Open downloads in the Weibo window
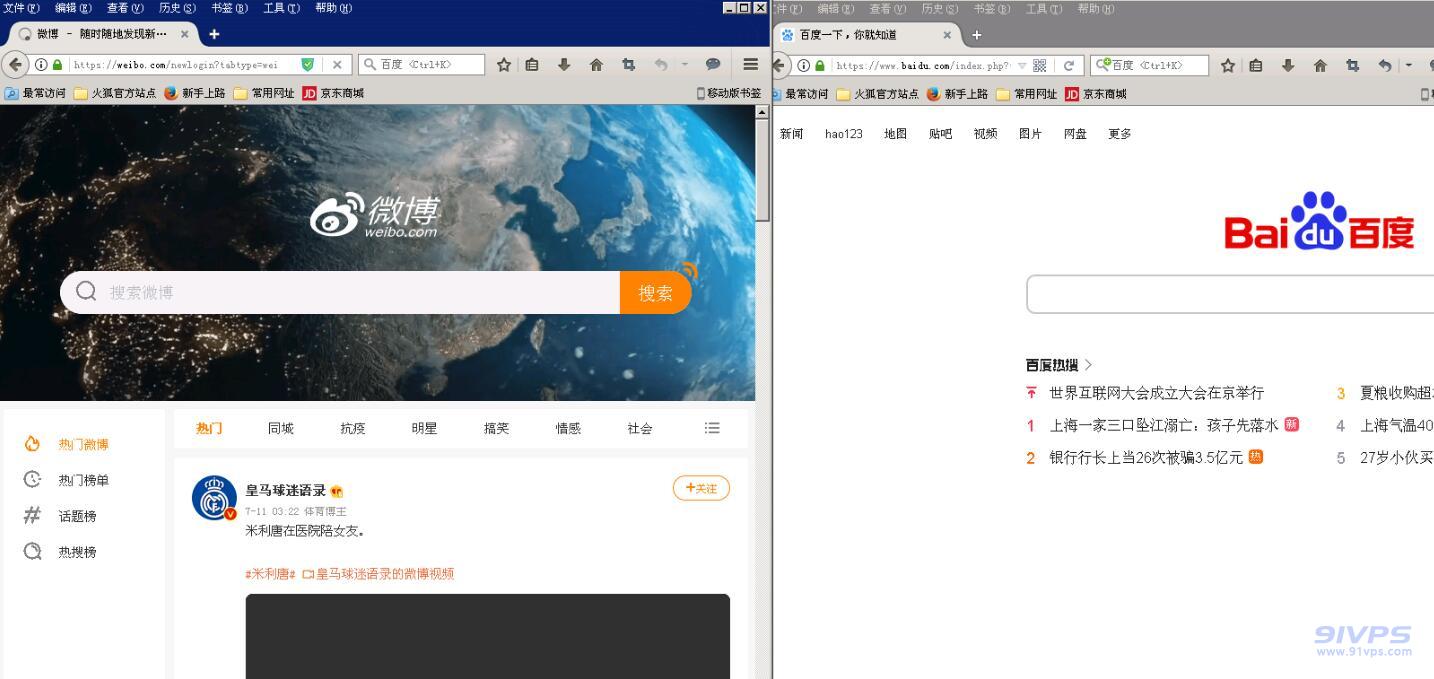Image resolution: width=1434 pixels, height=679 pixels. pyautogui.click(x=564, y=65)
